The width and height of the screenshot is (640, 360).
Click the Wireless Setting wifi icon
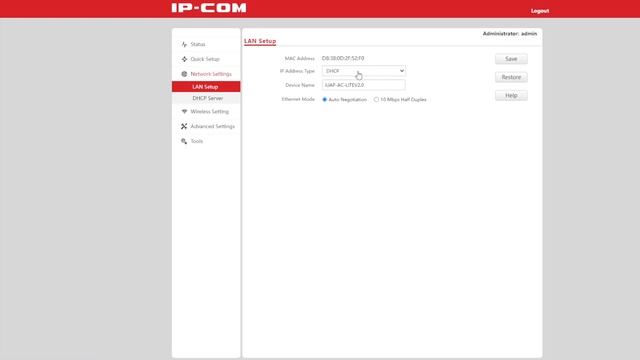point(184,111)
